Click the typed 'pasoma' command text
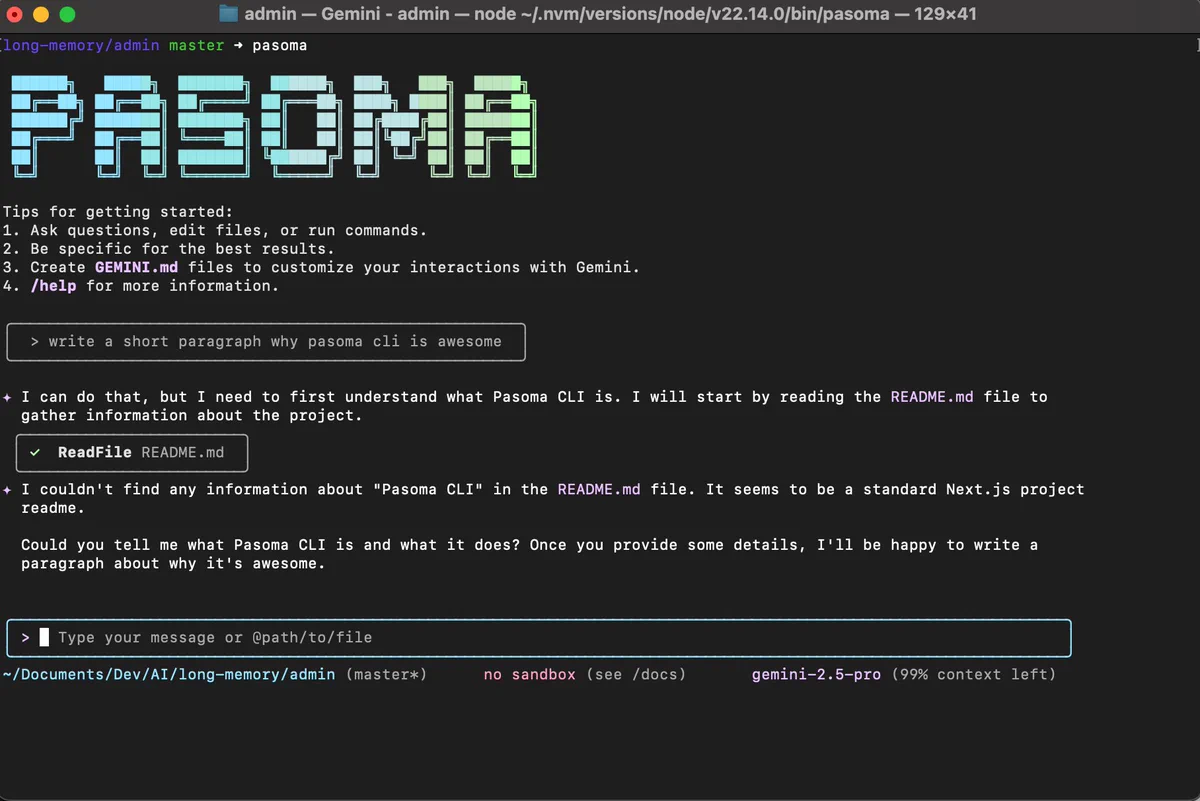 (x=280, y=46)
